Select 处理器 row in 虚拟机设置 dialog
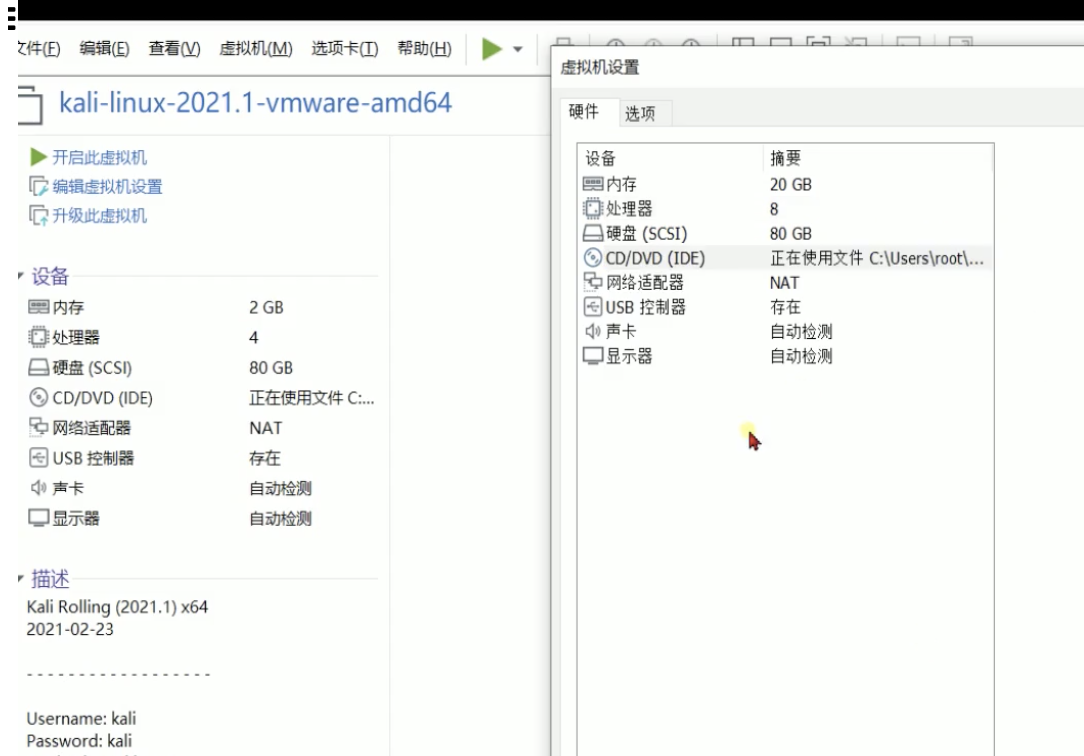1084x756 pixels. (785, 209)
